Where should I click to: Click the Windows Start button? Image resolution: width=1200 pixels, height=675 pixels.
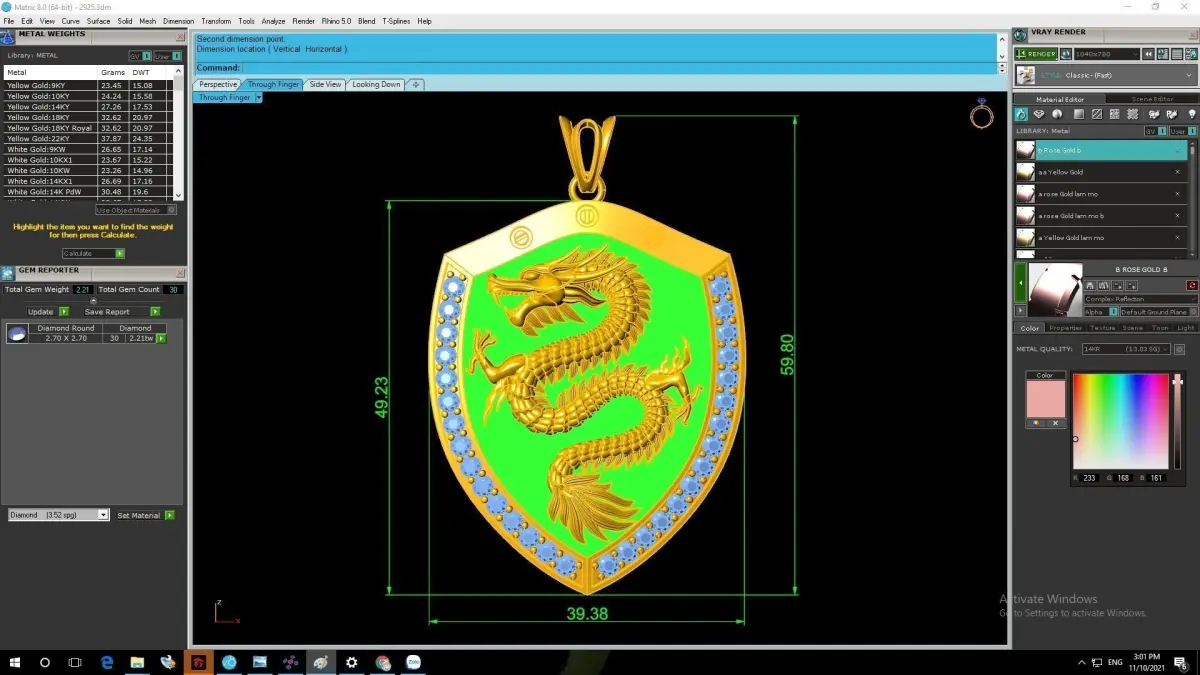[x=15, y=662]
